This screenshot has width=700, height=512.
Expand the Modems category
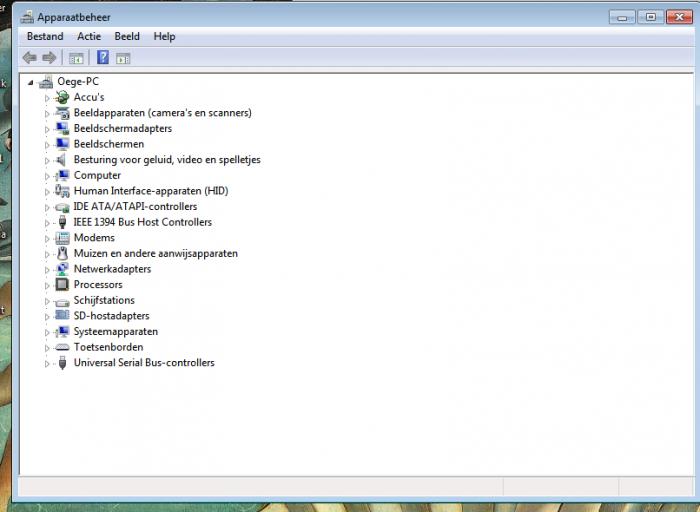(x=47, y=239)
